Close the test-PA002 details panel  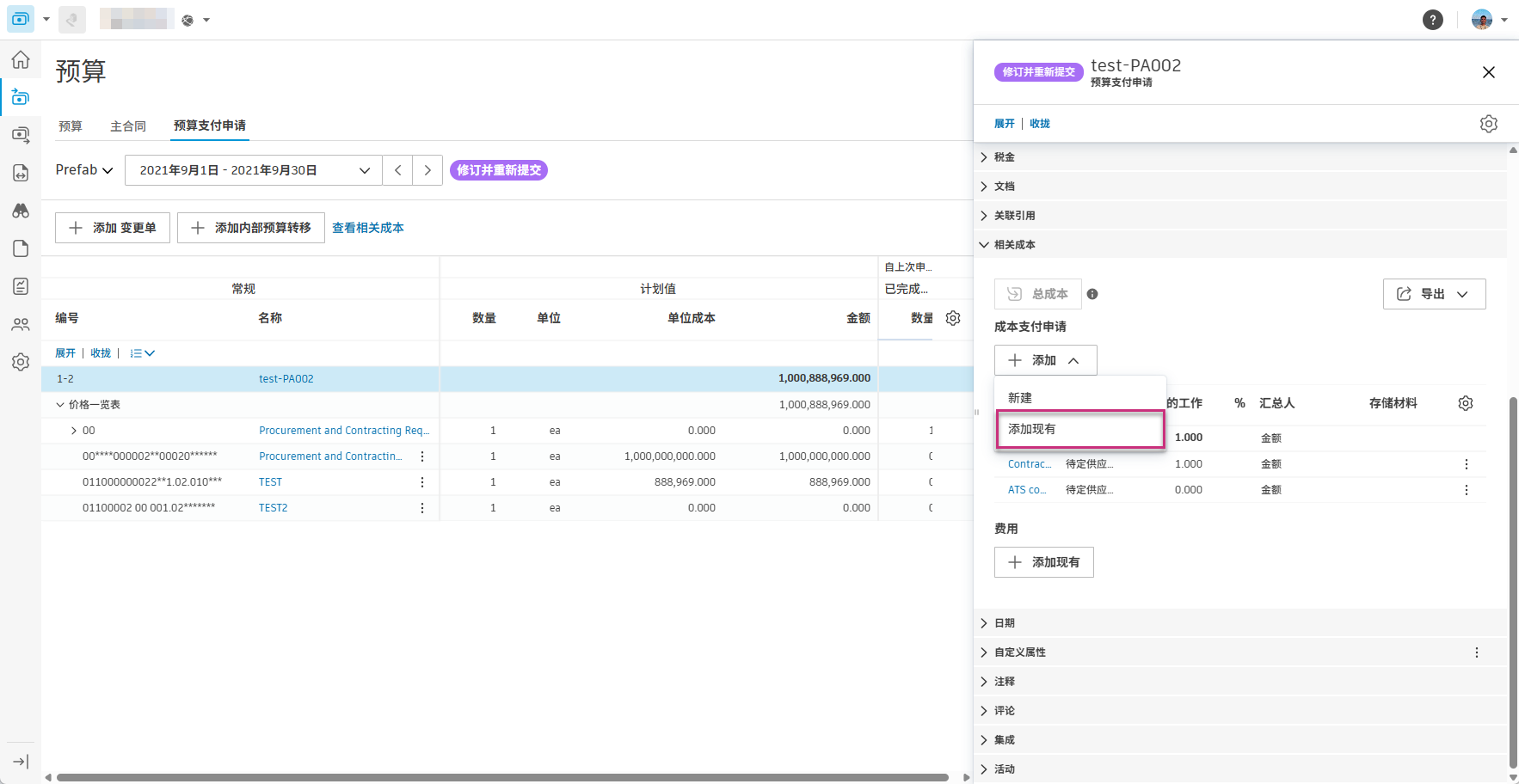(1489, 72)
